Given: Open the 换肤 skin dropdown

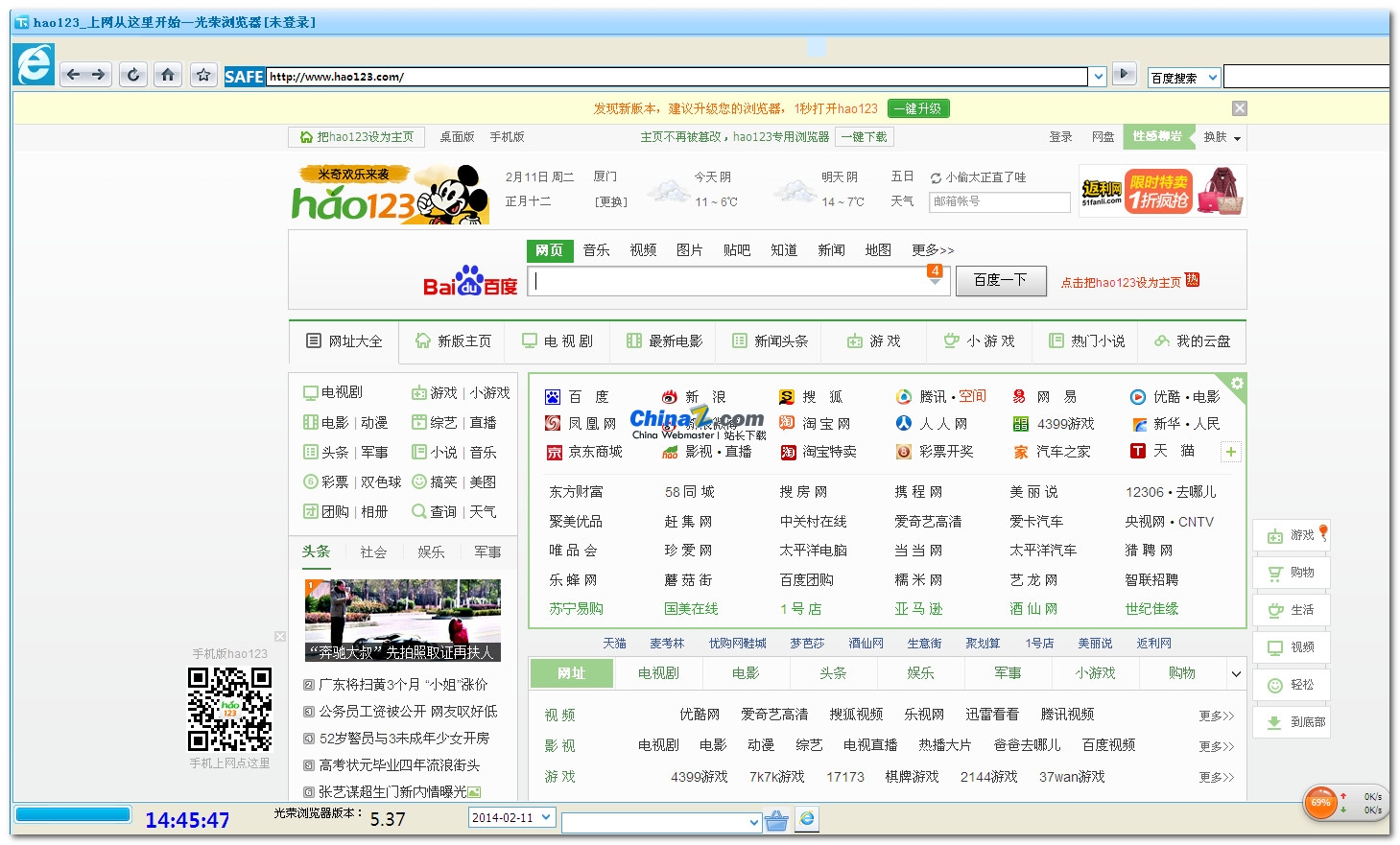Looking at the screenshot, I should pyautogui.click(x=1222, y=137).
